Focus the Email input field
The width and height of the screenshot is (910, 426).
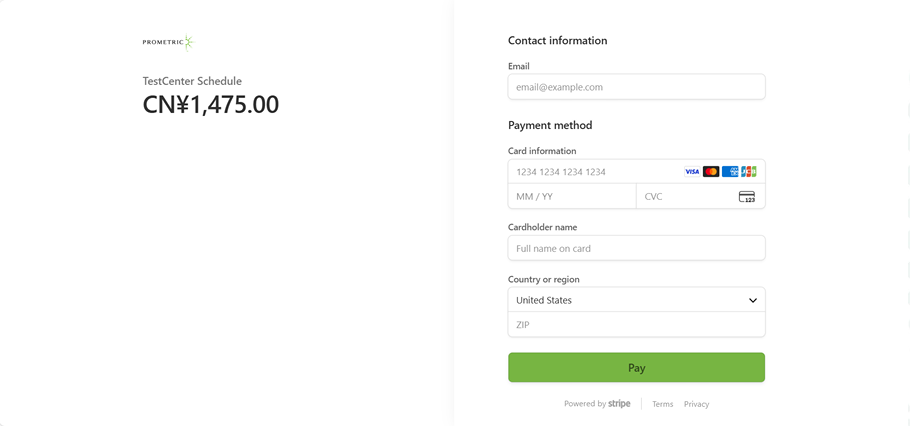tap(636, 87)
